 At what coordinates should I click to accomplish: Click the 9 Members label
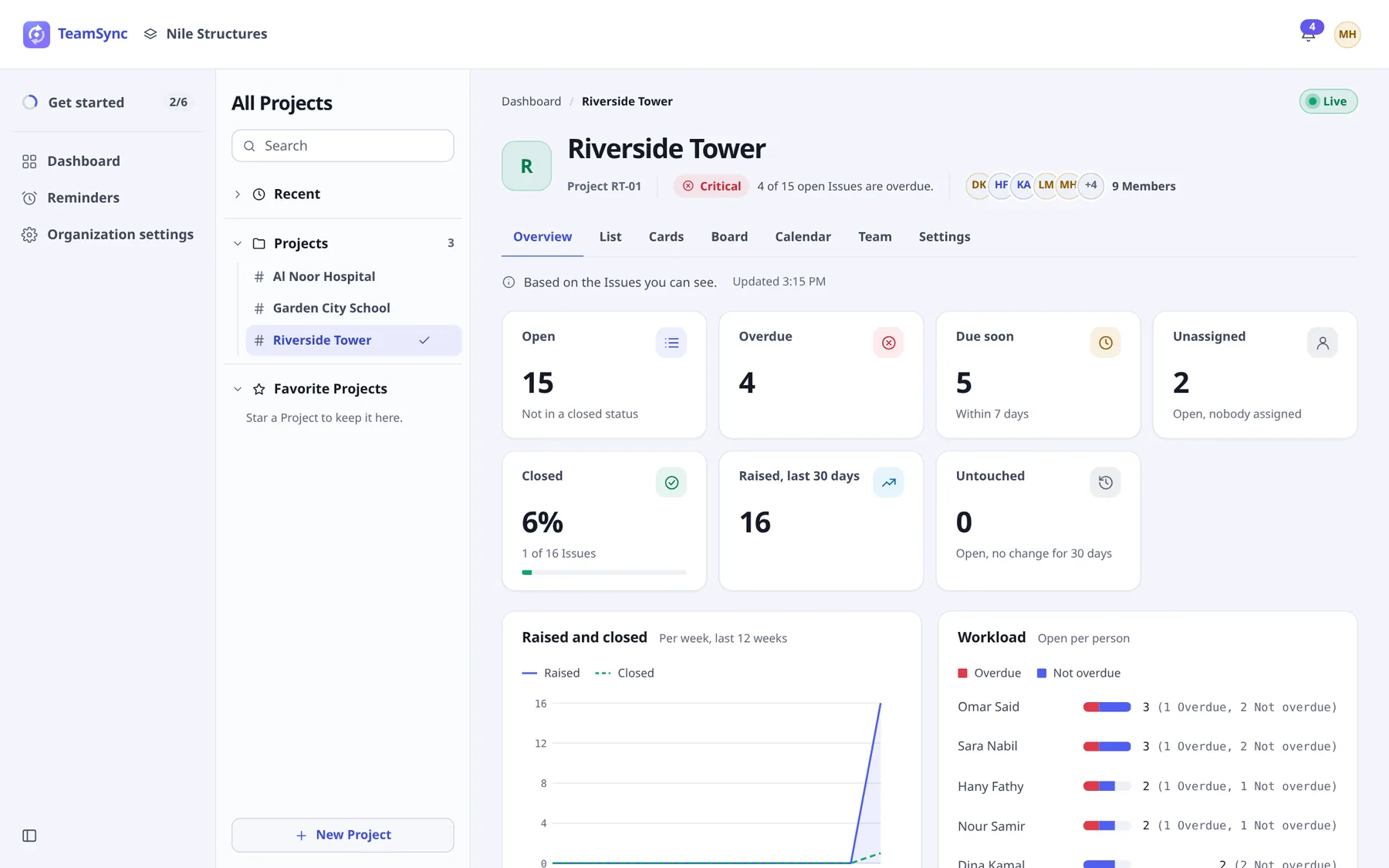(x=1144, y=187)
